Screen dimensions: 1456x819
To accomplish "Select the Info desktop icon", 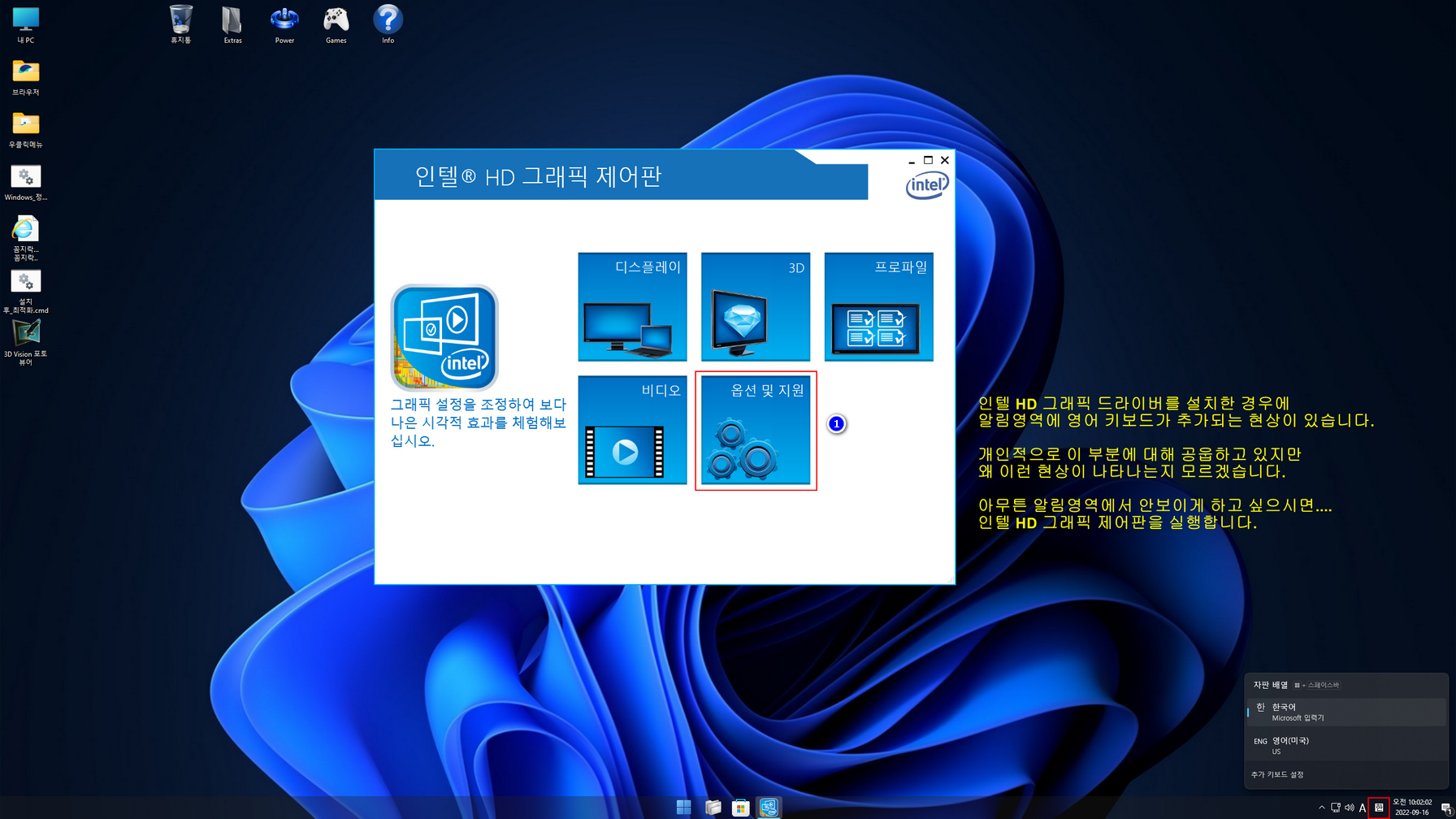I will [388, 24].
